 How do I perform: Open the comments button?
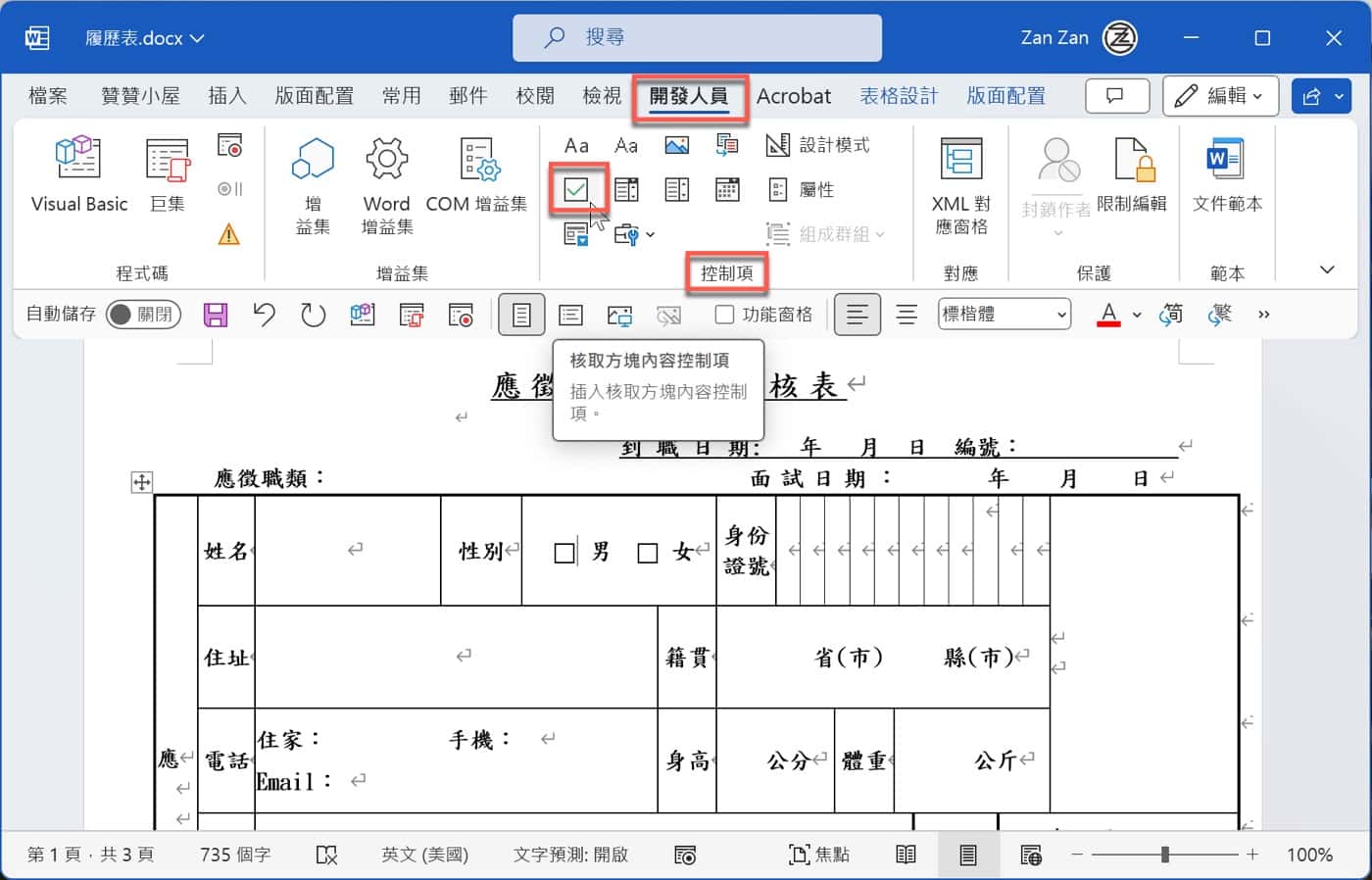pyautogui.click(x=1116, y=96)
